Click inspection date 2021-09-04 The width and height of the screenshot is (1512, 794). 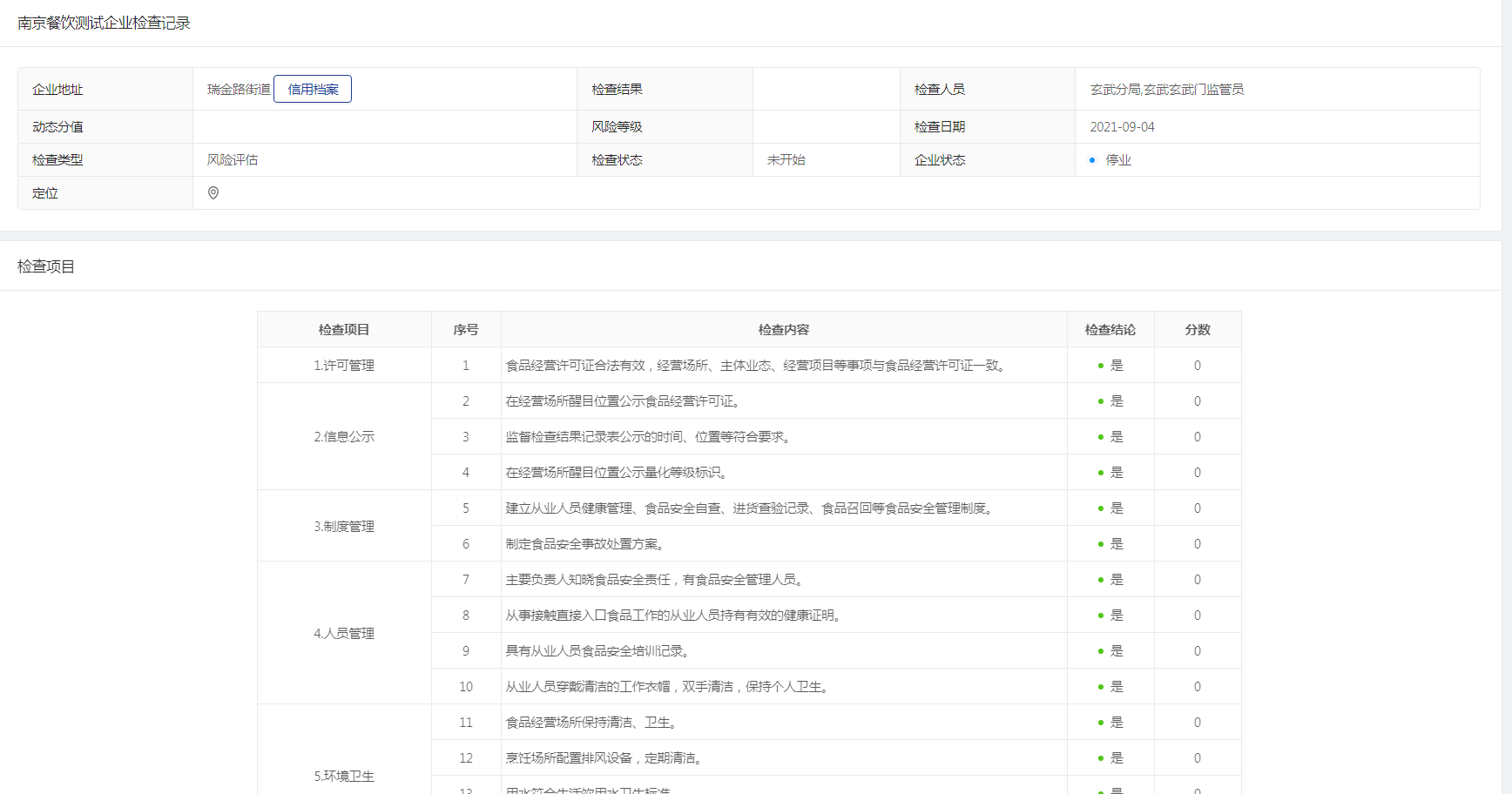click(x=1122, y=127)
